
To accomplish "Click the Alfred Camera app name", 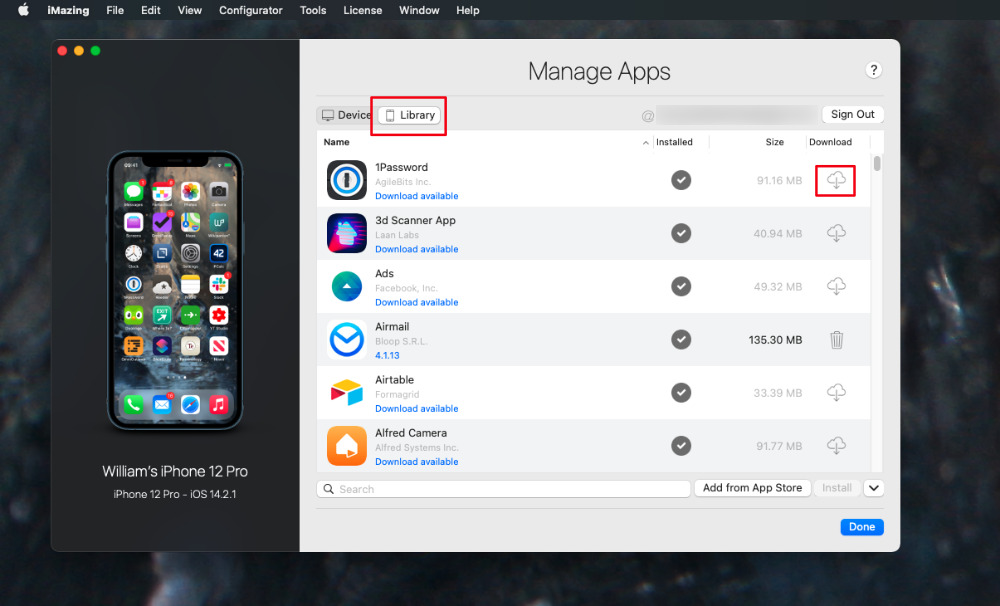I will click(411, 432).
